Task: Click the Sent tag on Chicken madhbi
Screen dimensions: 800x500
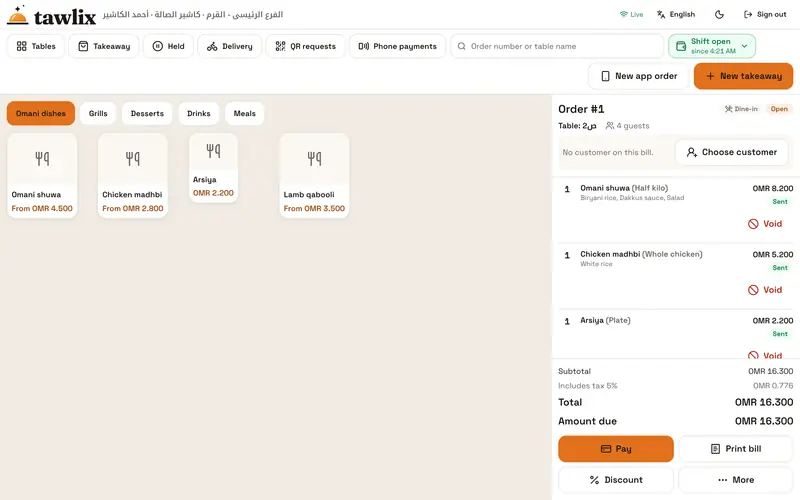Action: point(780,268)
